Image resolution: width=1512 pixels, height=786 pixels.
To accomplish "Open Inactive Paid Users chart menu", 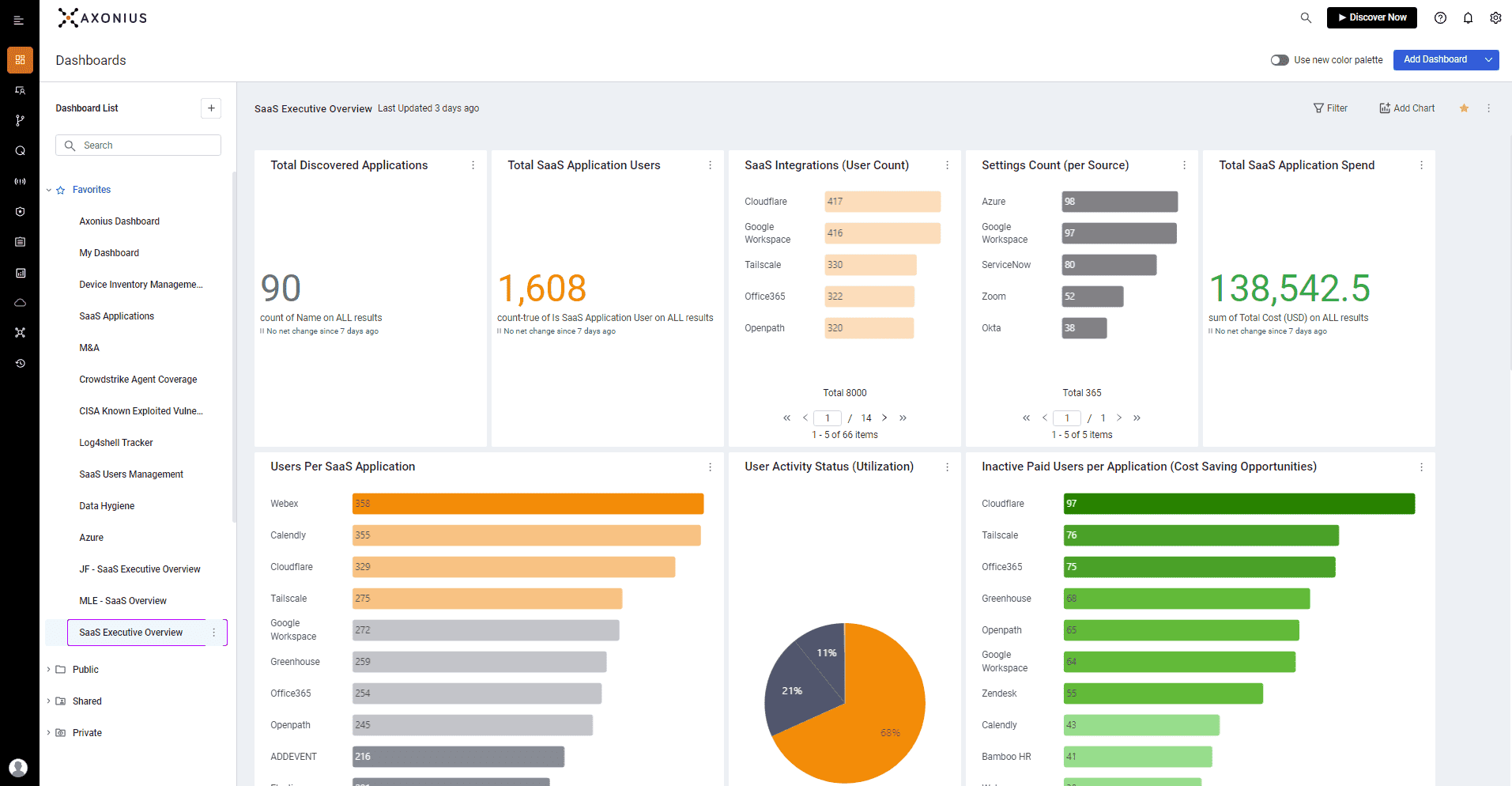I will tap(1421, 467).
